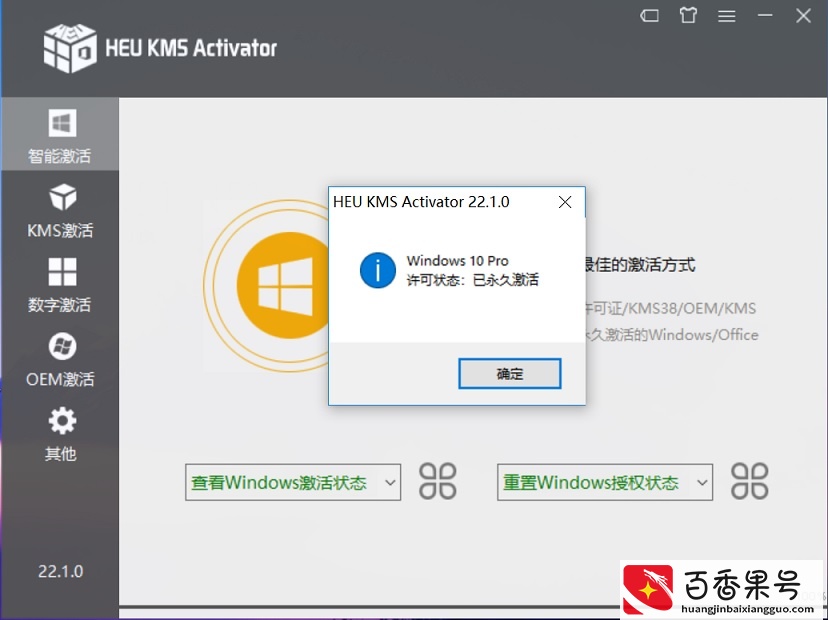This screenshot has height=620, width=828.
Task: Switch to the KMS激活 tab
Action: coord(60,211)
